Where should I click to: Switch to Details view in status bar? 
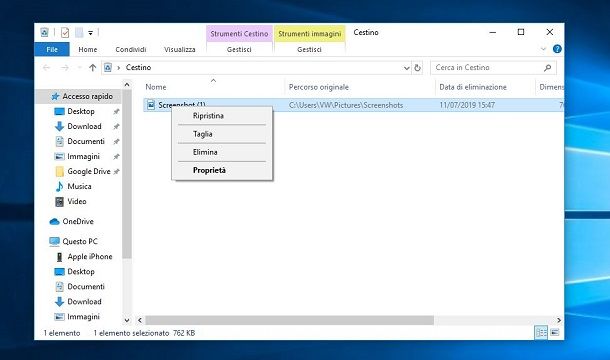[541, 332]
